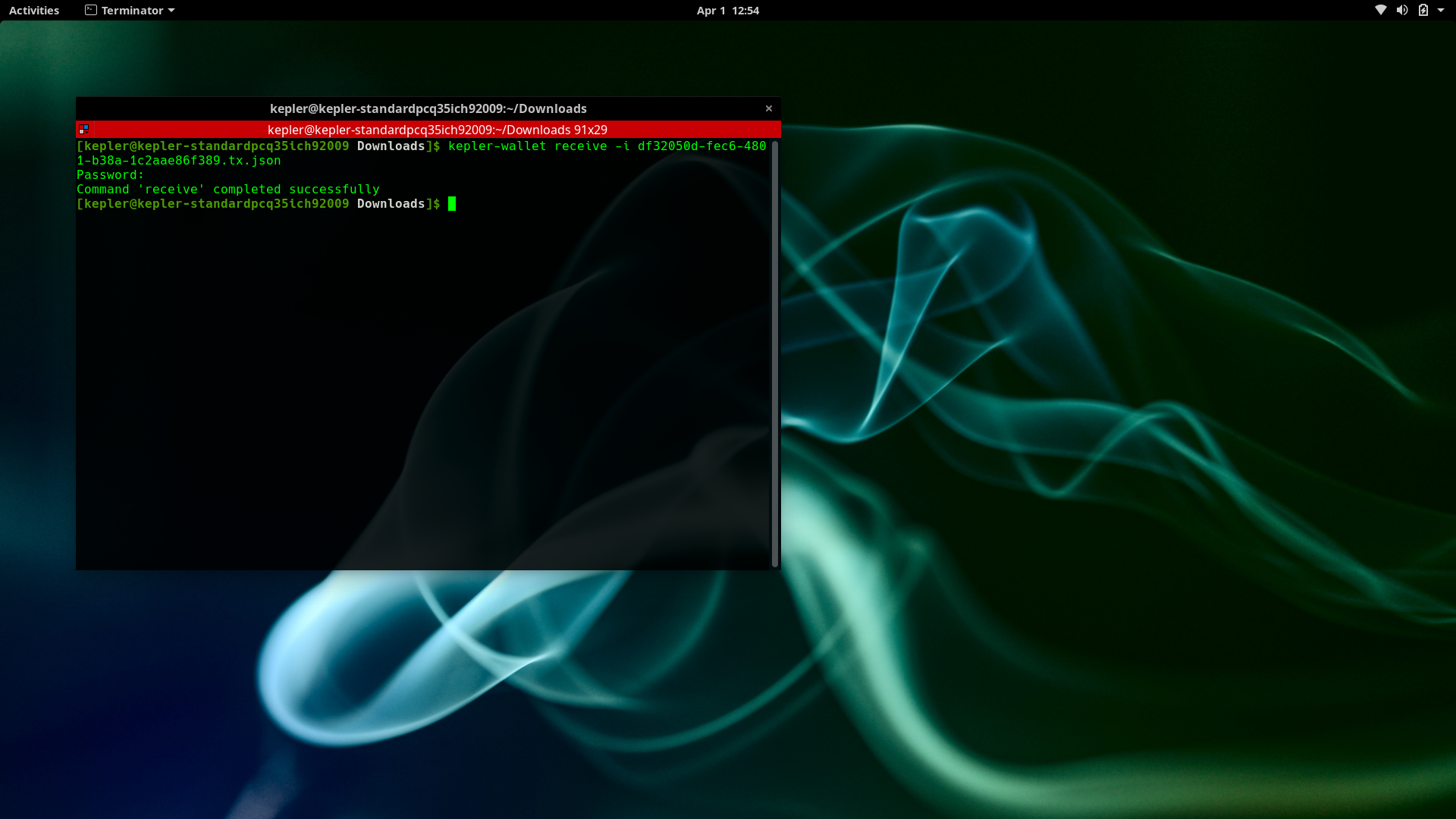Click the terminal vertical scrollbar
Image resolution: width=1456 pixels, height=819 pixels.
pyautogui.click(x=775, y=353)
